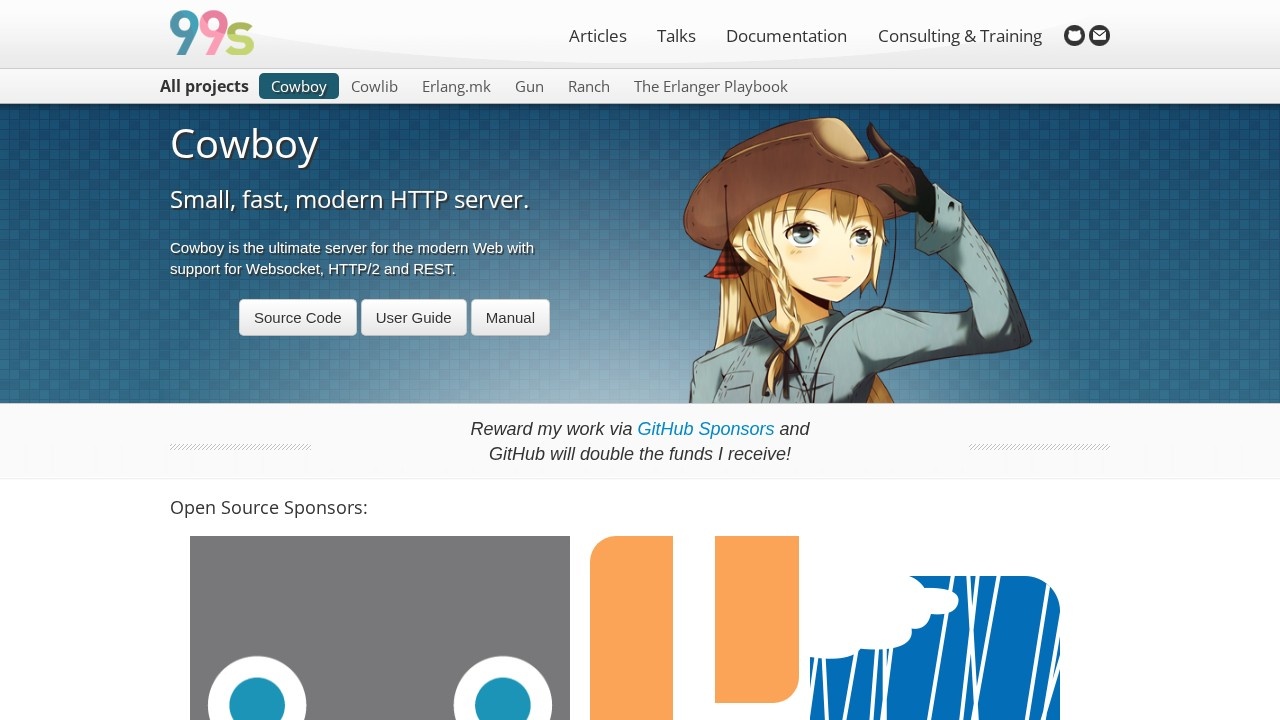Open the Articles menu item
Viewport: 1280px width, 720px height.
point(598,36)
